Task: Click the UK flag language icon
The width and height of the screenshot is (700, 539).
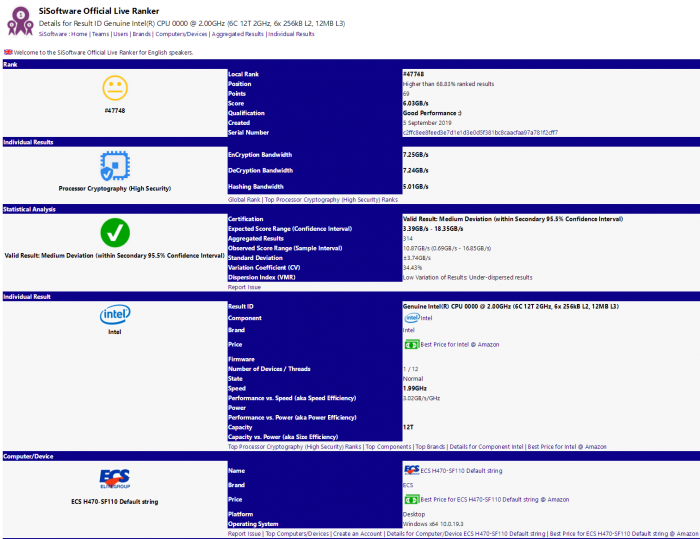Action: tap(8, 51)
